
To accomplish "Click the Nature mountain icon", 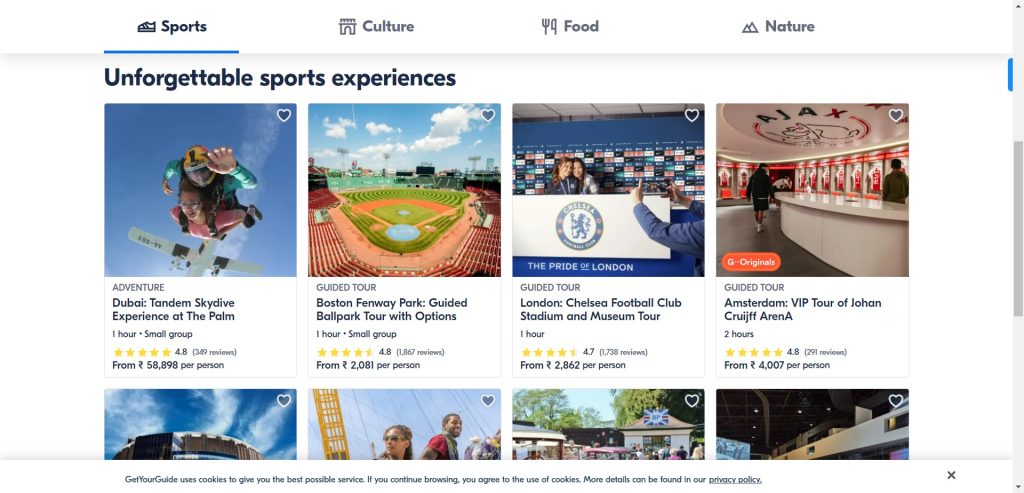I will tap(750, 27).
